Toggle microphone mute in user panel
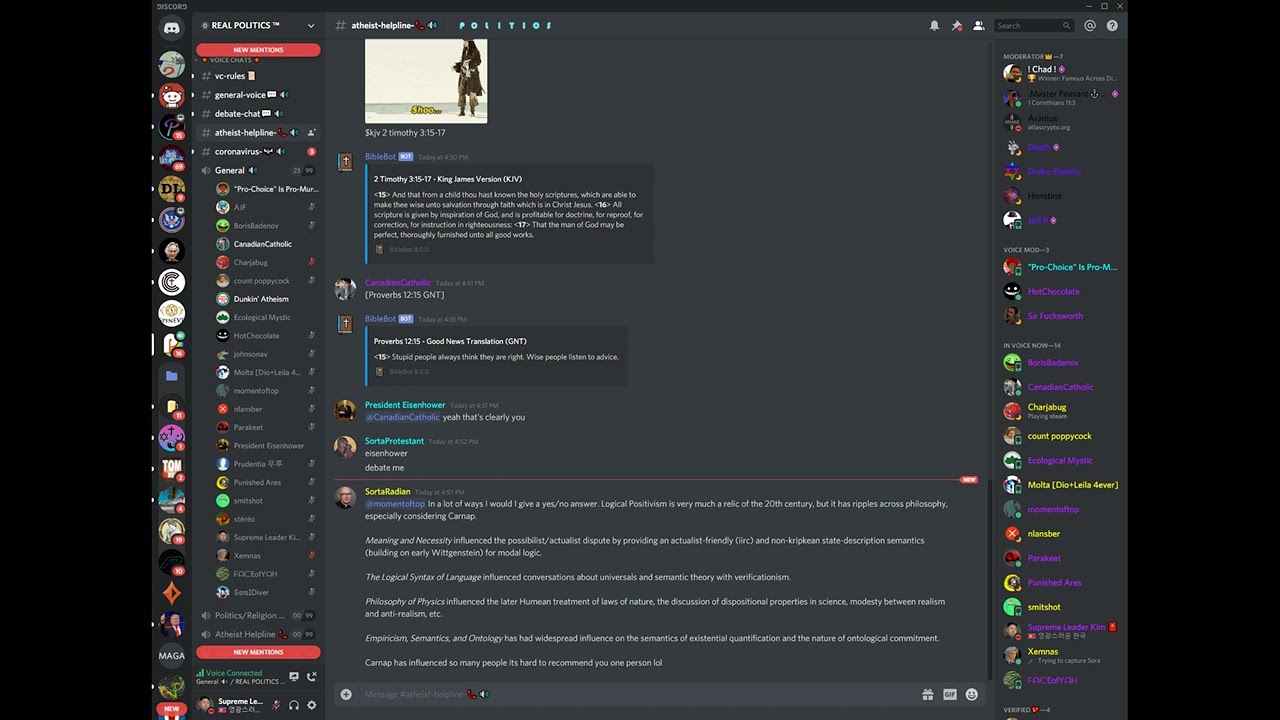This screenshot has height=720, width=1280. (x=276, y=705)
